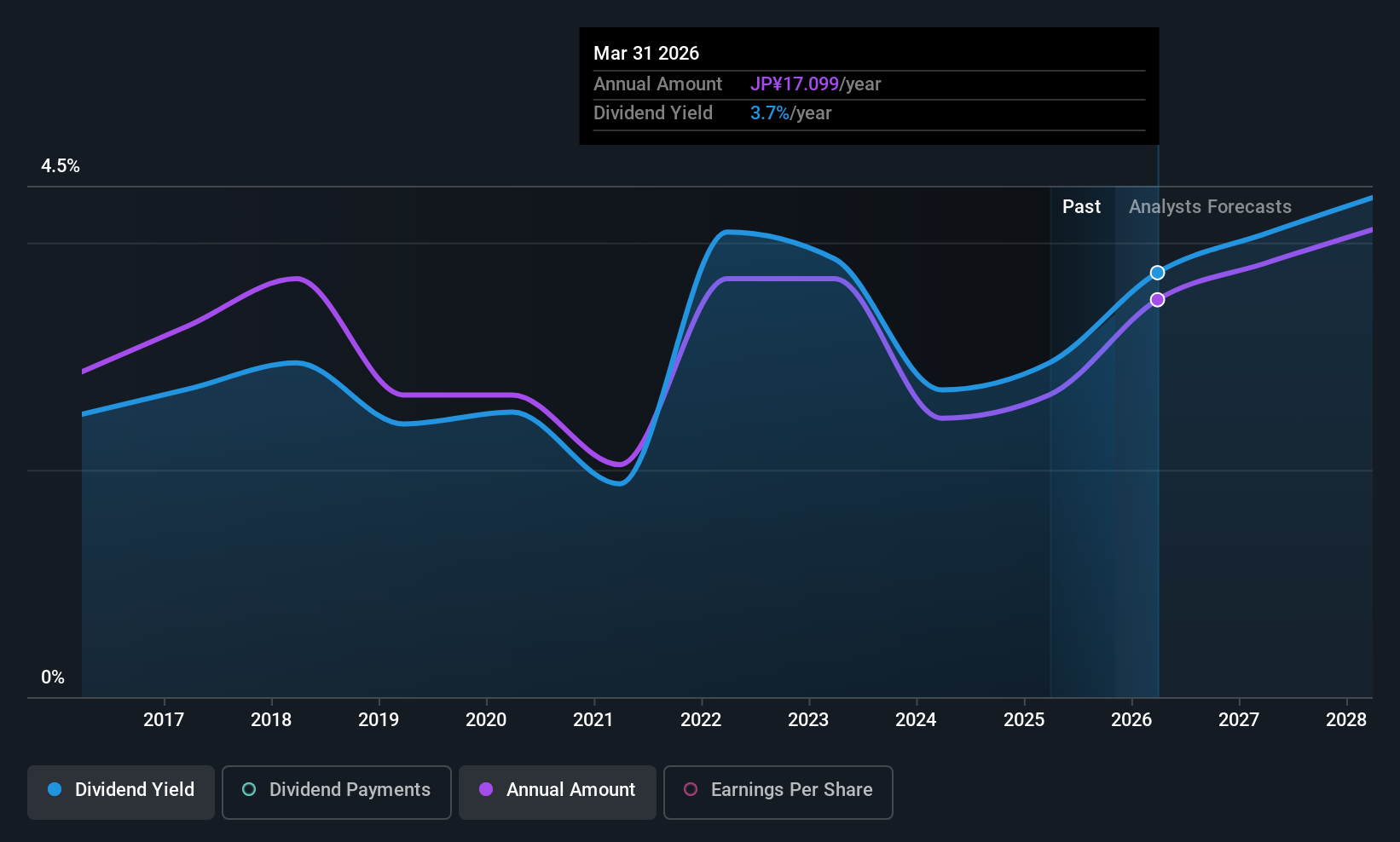Click the 2027 x-axis label
Viewport: 1400px width, 842px height.
point(1239,720)
